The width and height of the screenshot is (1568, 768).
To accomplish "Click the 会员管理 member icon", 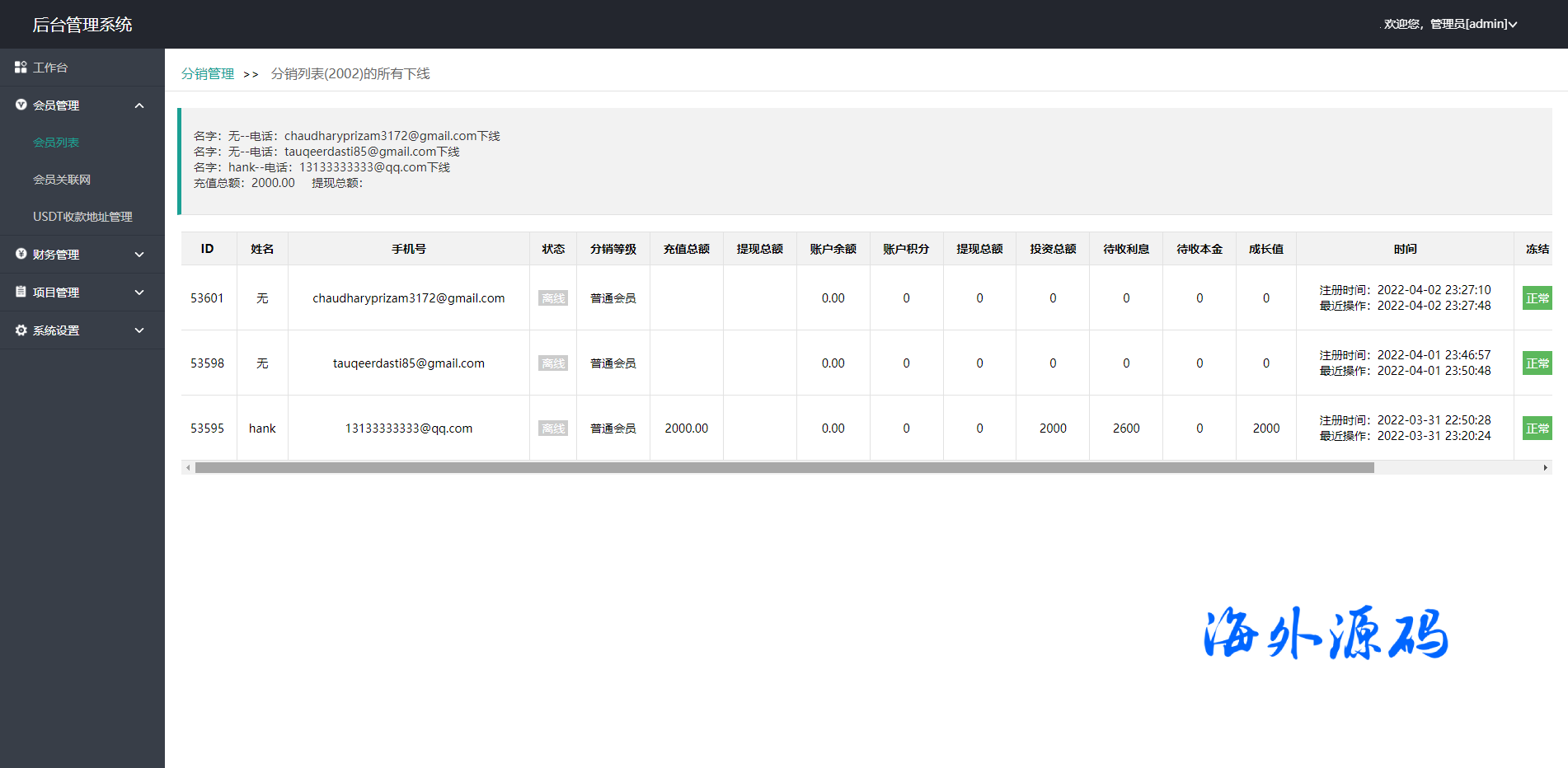I will coord(21,105).
